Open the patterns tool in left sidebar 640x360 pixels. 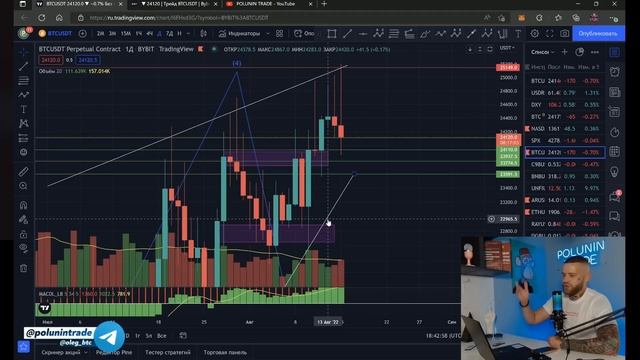coord(24,123)
